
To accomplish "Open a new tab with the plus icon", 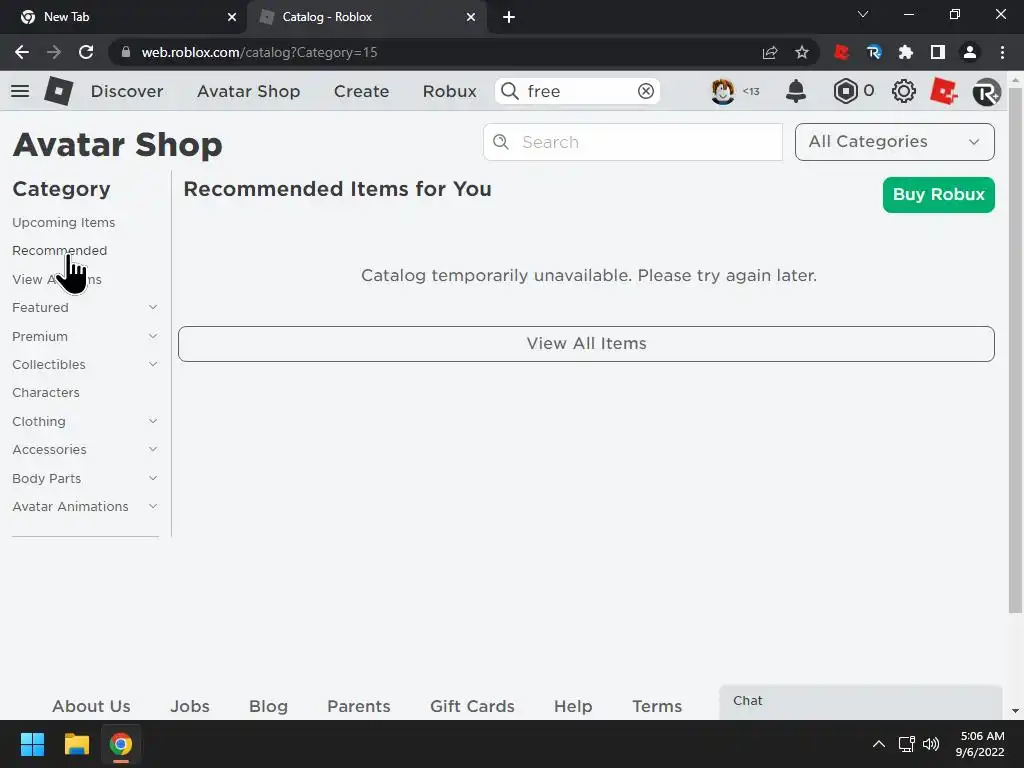I will pos(509,17).
